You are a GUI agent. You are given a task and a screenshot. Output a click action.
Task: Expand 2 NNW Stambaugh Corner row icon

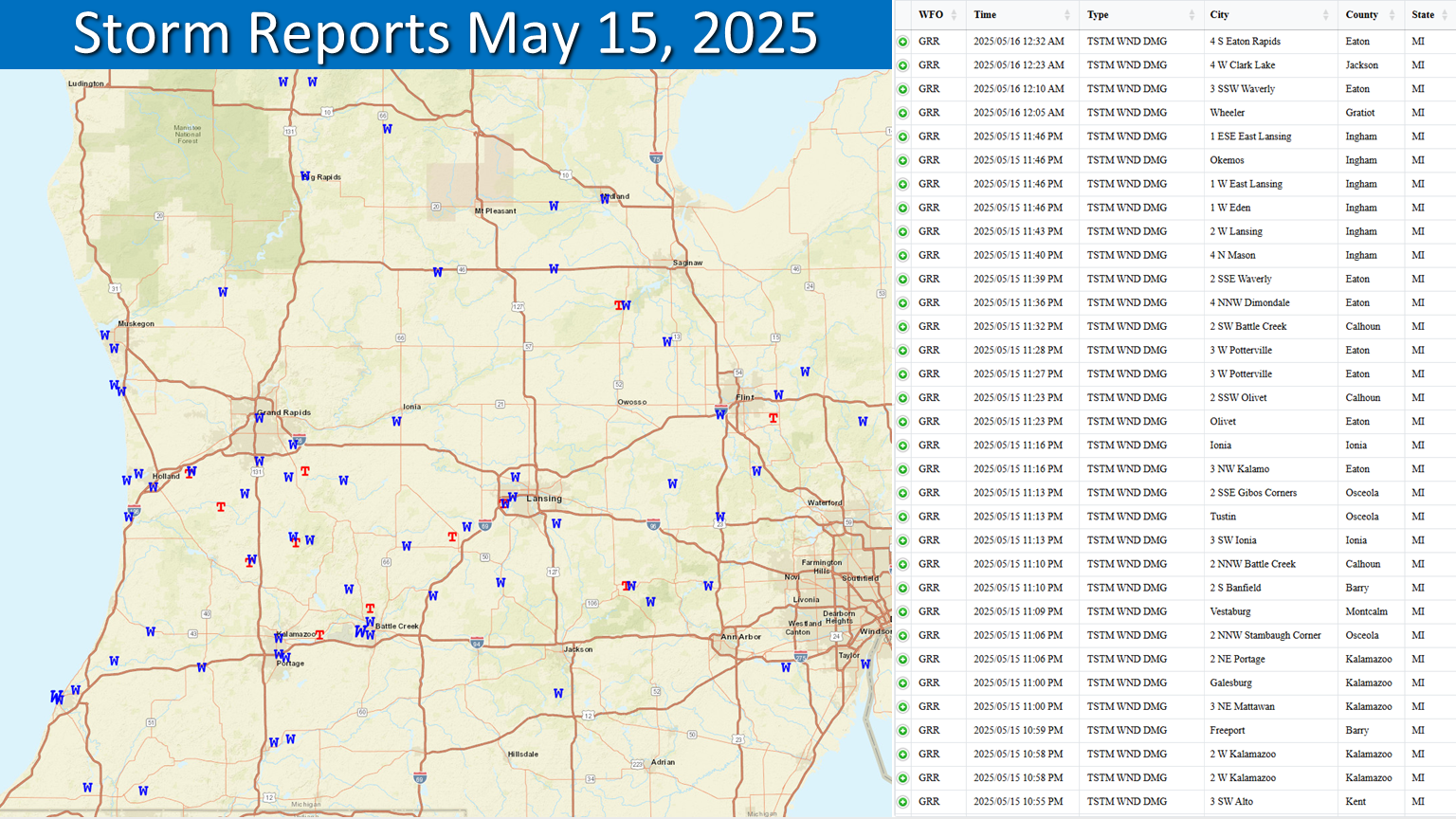click(x=902, y=635)
